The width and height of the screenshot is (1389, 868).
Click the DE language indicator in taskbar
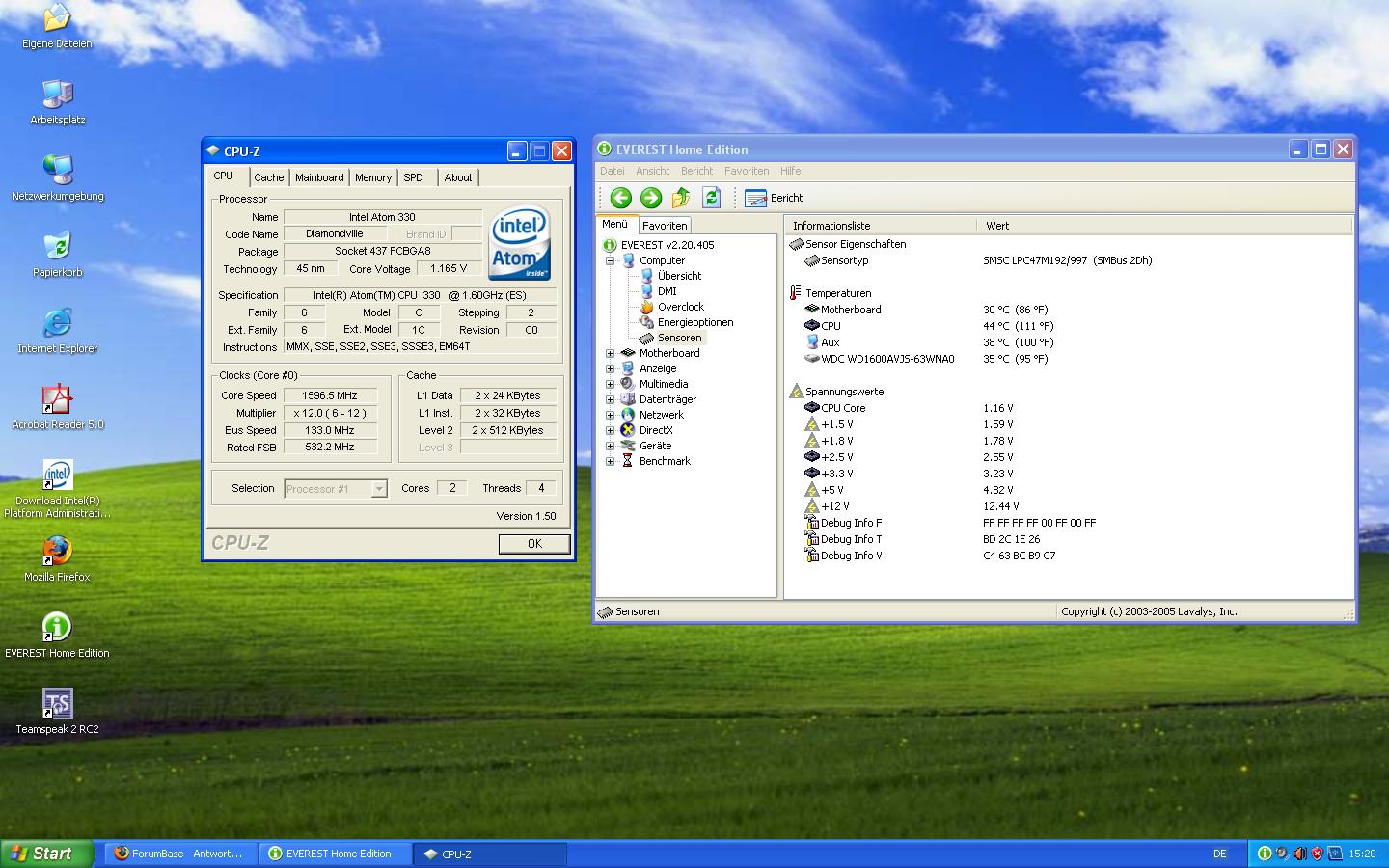[1219, 854]
